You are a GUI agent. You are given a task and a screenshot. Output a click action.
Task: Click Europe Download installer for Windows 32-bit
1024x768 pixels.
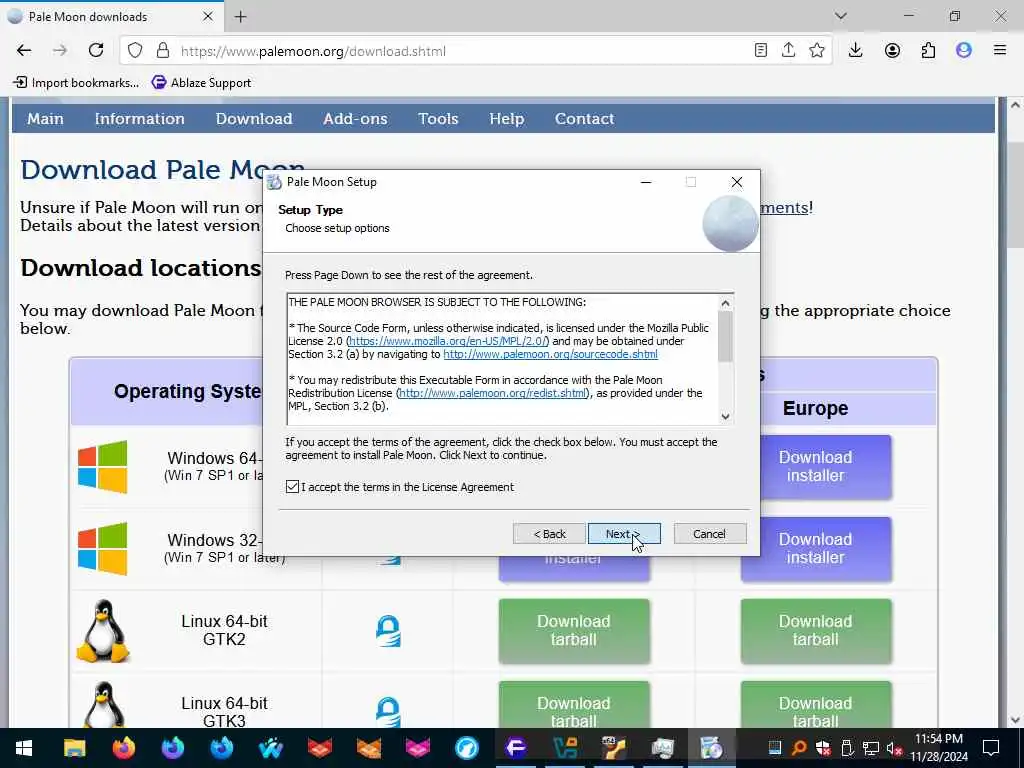tap(816, 549)
